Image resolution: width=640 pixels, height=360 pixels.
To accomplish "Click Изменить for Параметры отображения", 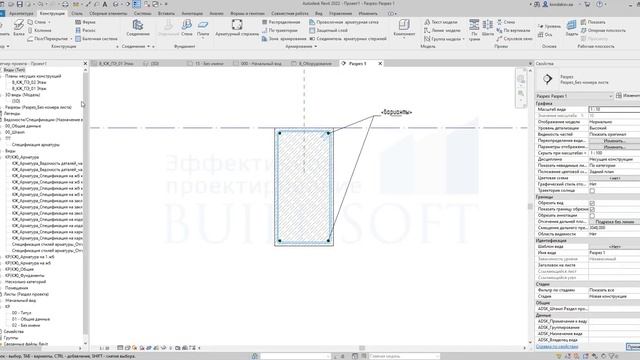I will 614,147.
